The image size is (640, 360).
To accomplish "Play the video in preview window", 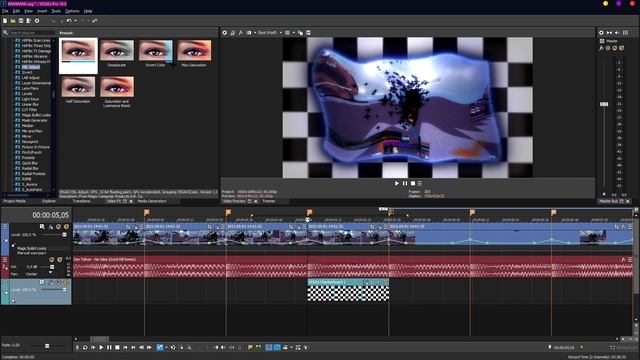I will (397, 183).
